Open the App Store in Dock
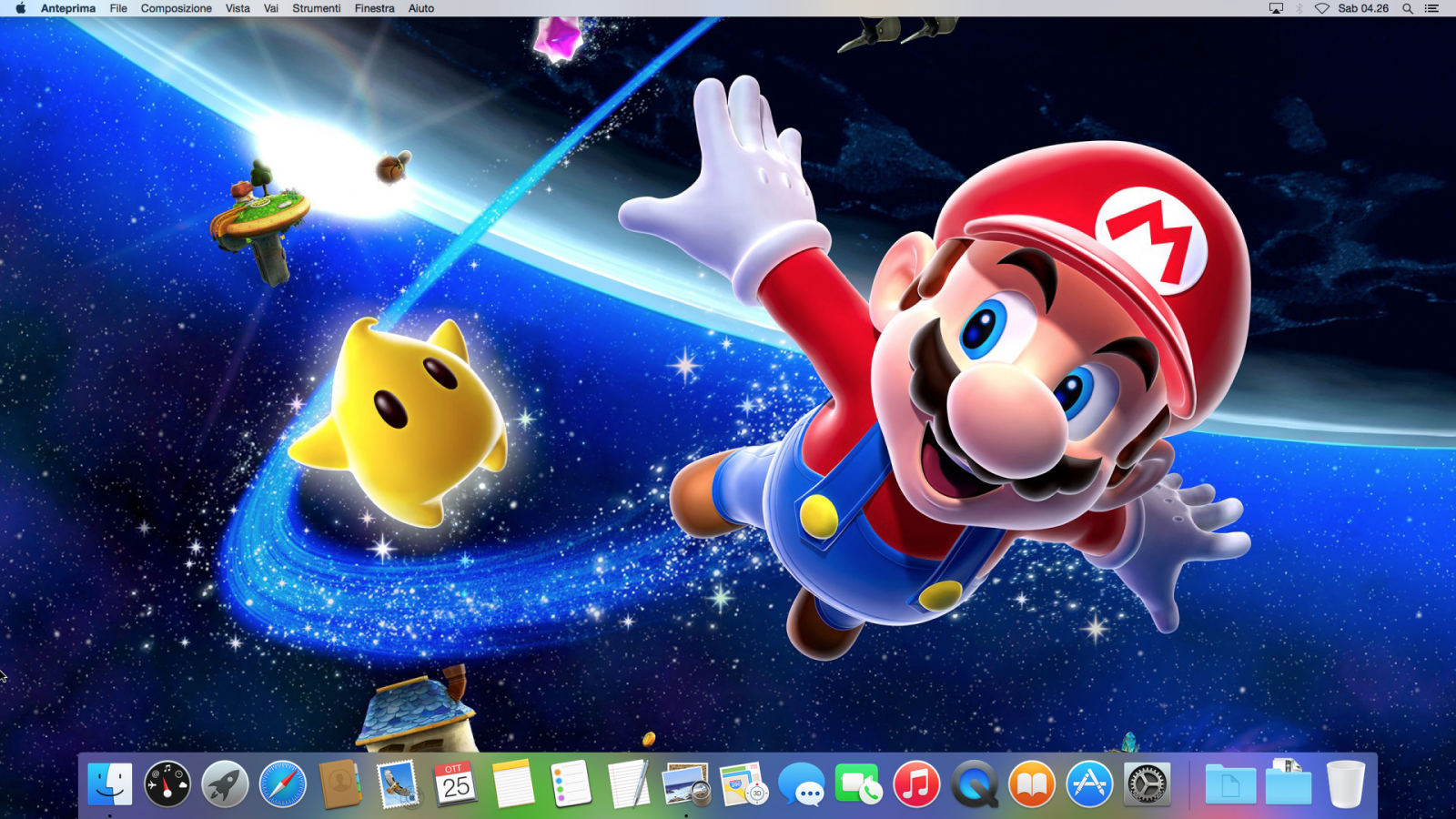Screen dimensions: 1456x819 [x=1089, y=784]
